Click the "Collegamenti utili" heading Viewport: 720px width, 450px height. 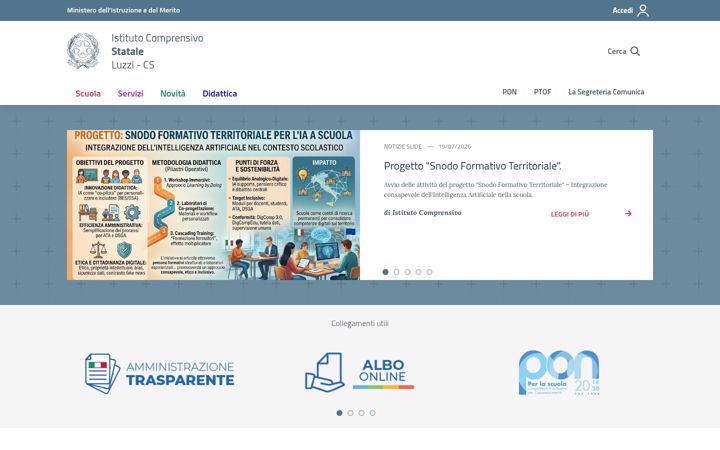pos(360,323)
